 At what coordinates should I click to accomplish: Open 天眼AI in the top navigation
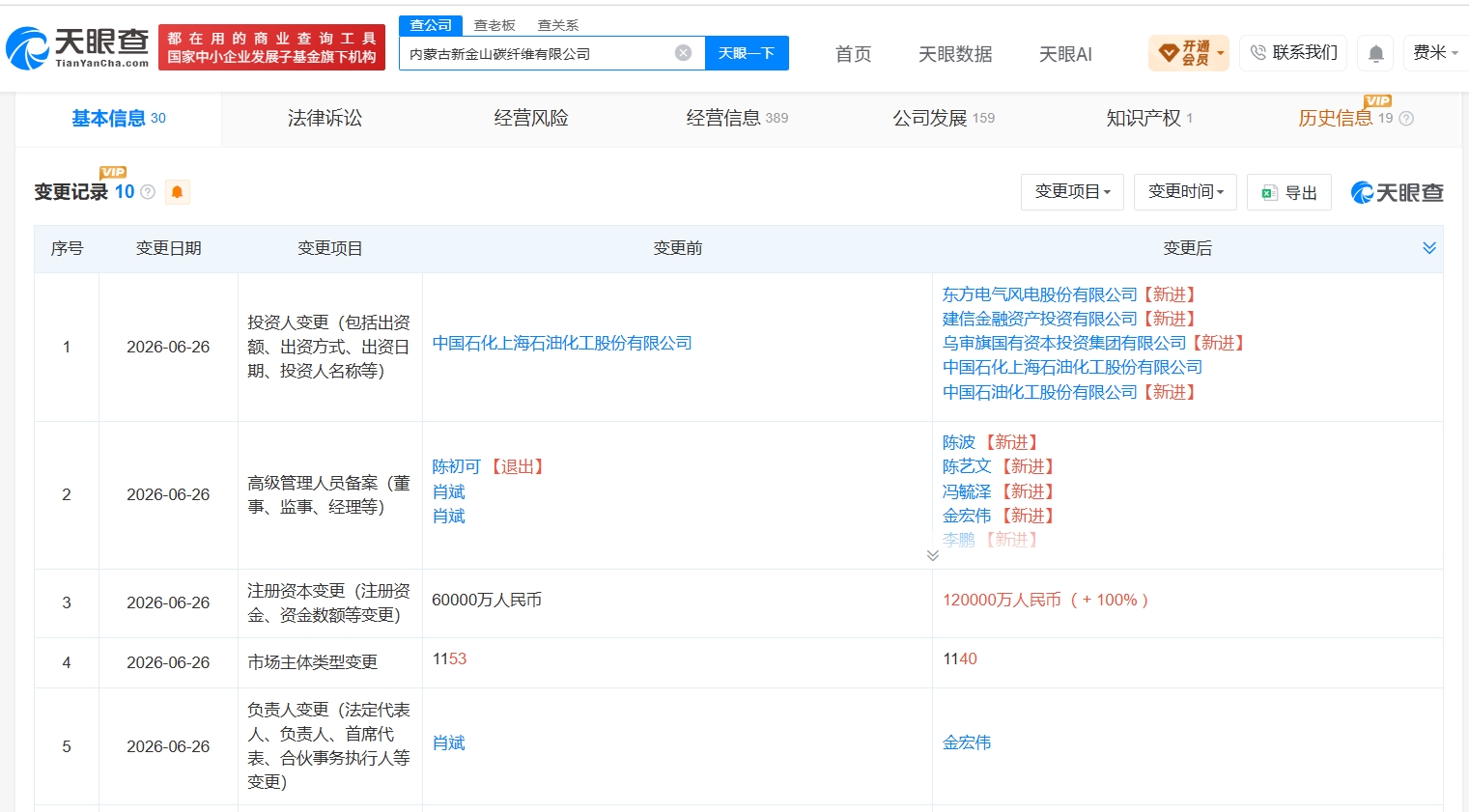click(x=1065, y=54)
